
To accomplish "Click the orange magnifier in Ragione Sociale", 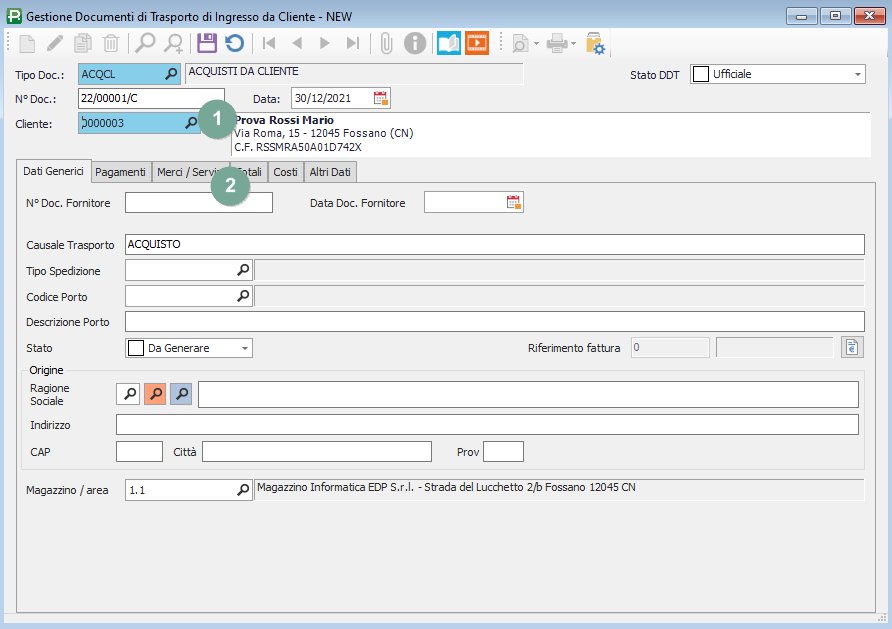I will (x=155, y=394).
